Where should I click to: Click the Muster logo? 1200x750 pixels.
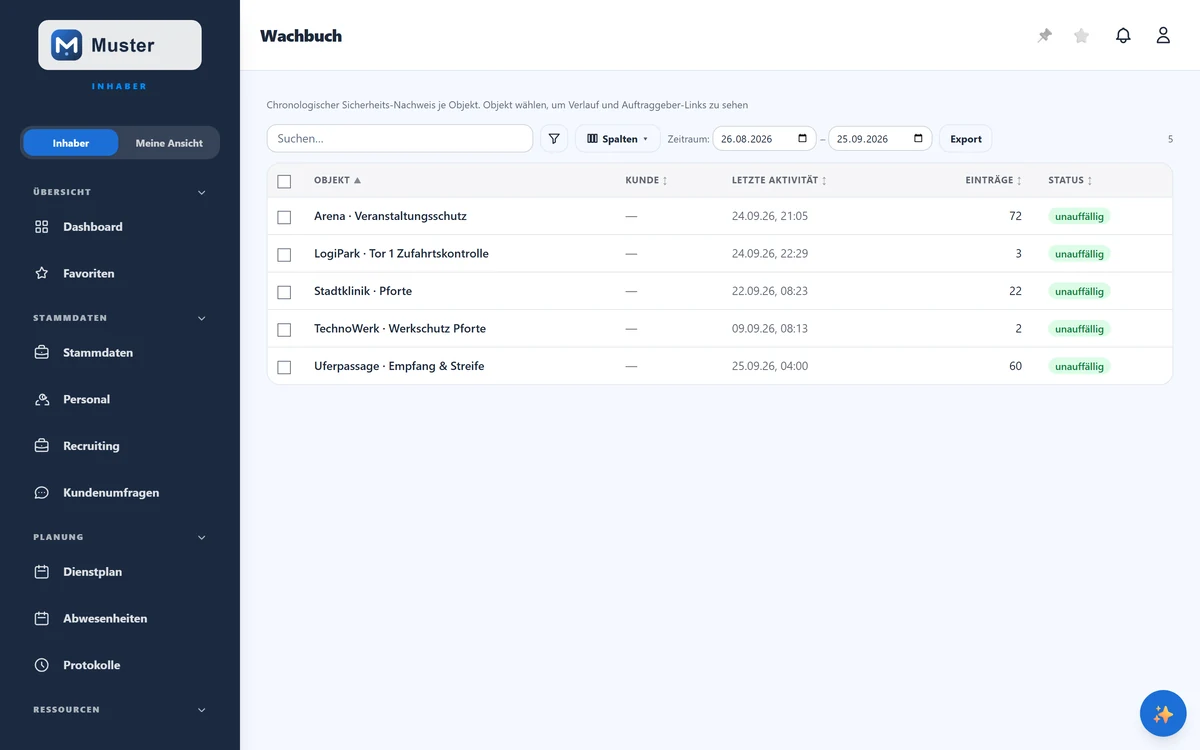pyautogui.click(x=120, y=45)
